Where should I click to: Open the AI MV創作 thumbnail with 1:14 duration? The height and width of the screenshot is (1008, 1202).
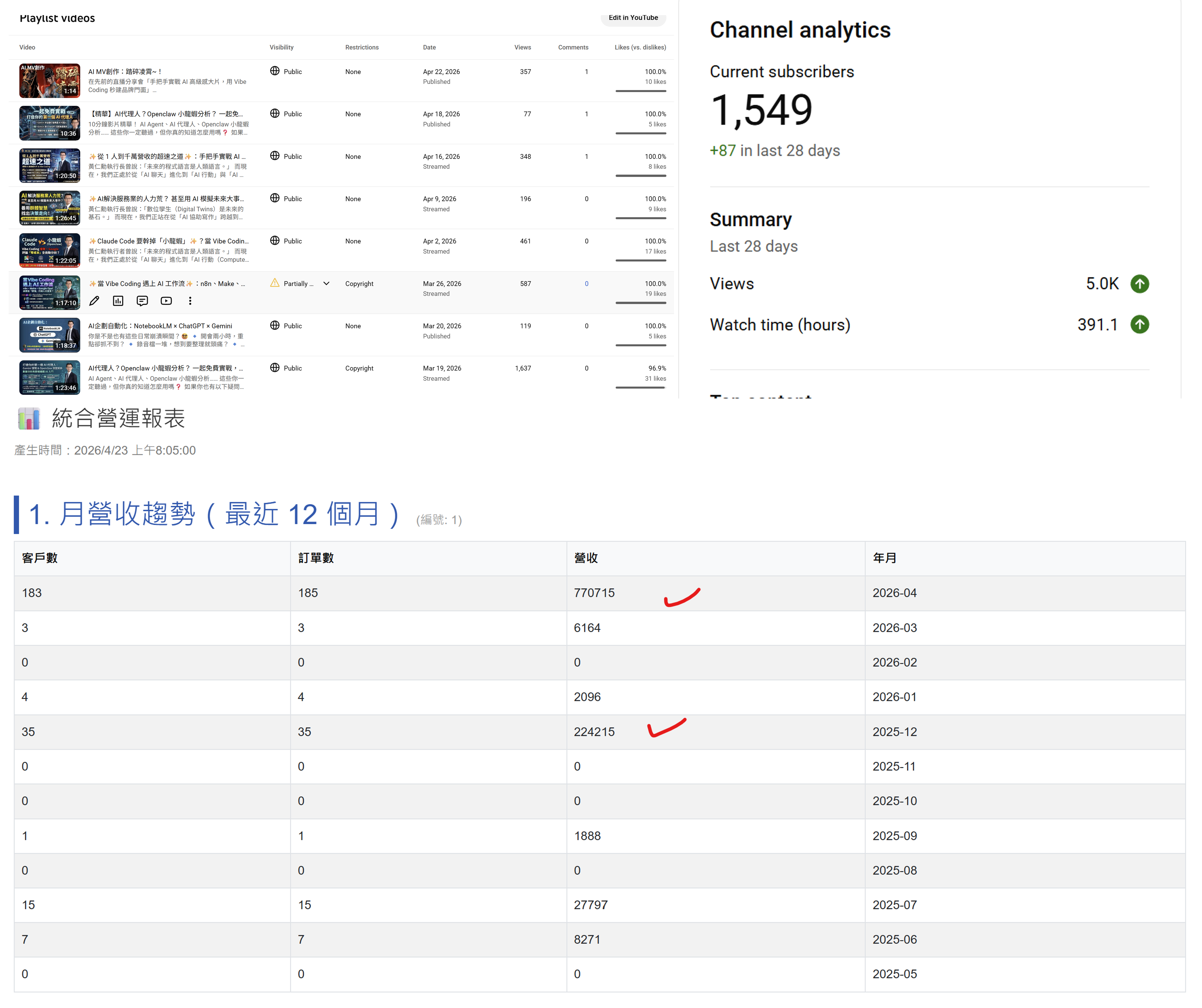50,81
